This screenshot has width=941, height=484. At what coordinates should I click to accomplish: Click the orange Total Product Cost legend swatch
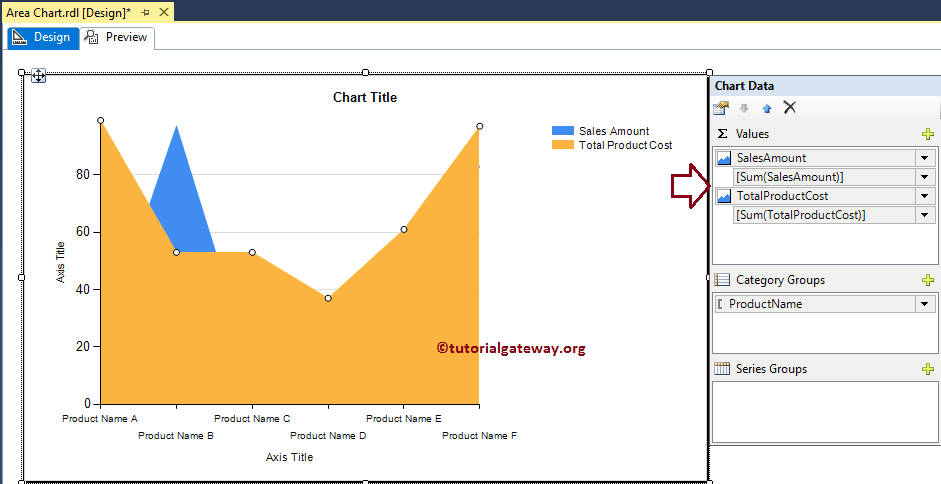563,145
